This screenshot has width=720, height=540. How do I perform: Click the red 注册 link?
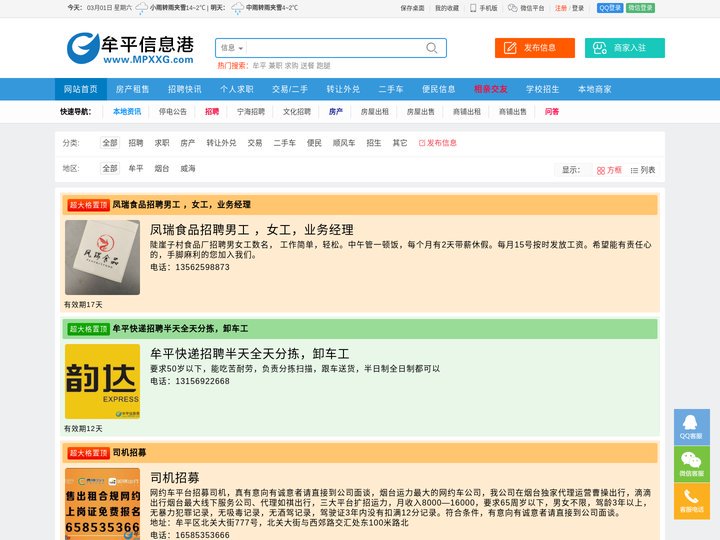click(x=561, y=8)
